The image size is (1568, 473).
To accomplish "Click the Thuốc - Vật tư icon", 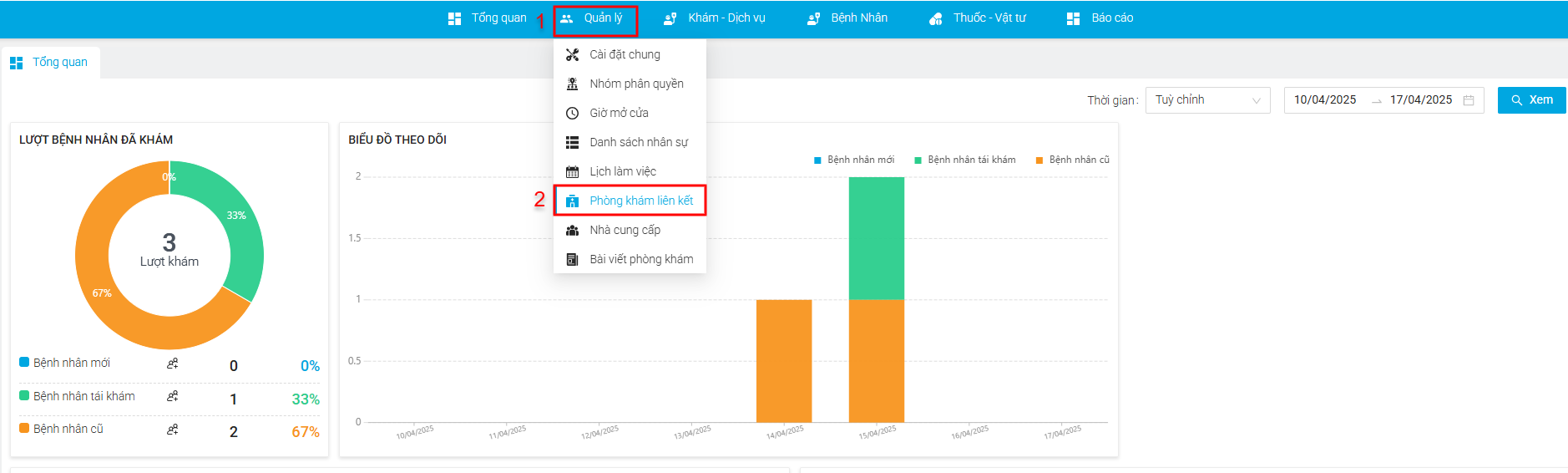I will pyautogui.click(x=936, y=18).
